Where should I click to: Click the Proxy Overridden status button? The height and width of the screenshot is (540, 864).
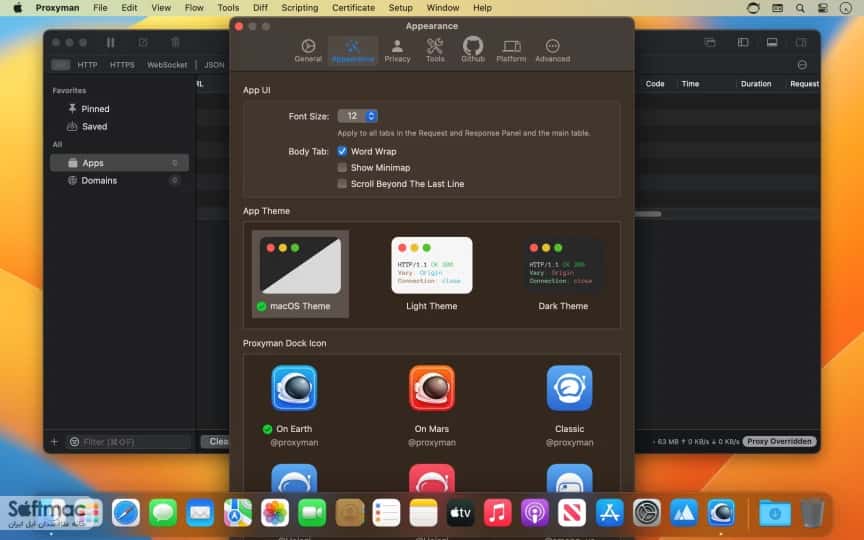779,441
